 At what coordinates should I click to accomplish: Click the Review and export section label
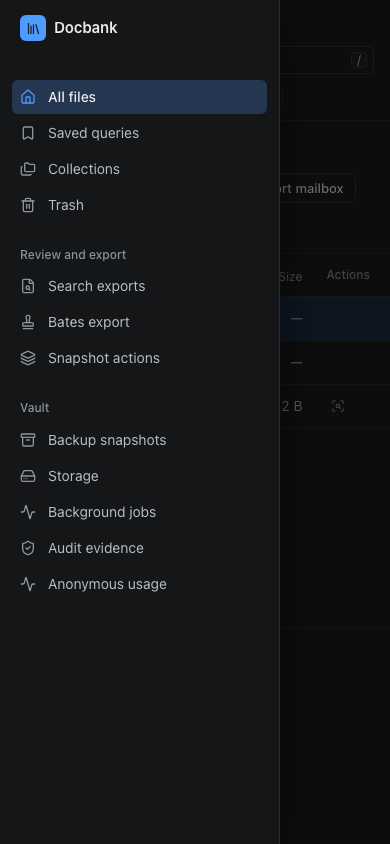click(73, 255)
